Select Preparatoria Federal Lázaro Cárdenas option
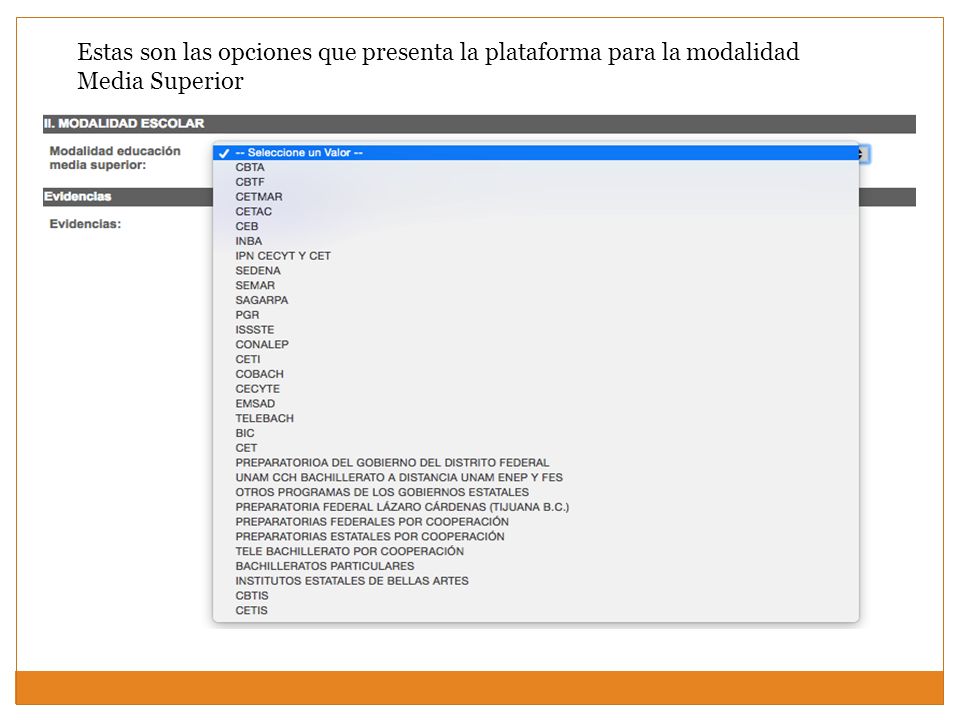The image size is (960, 720). (536, 507)
